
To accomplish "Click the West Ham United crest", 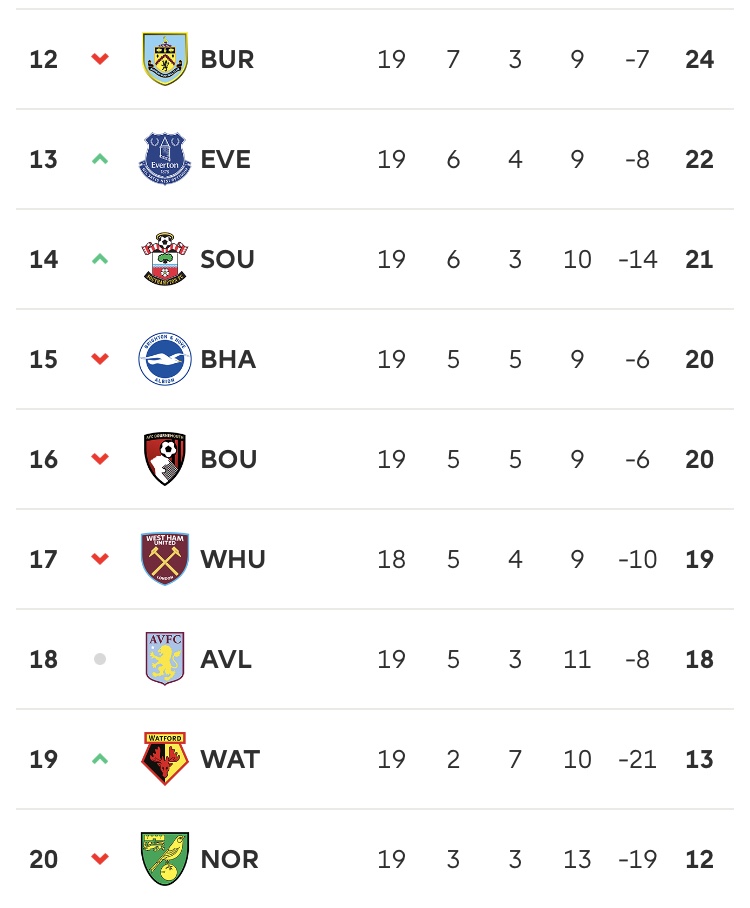I will tap(165, 559).
